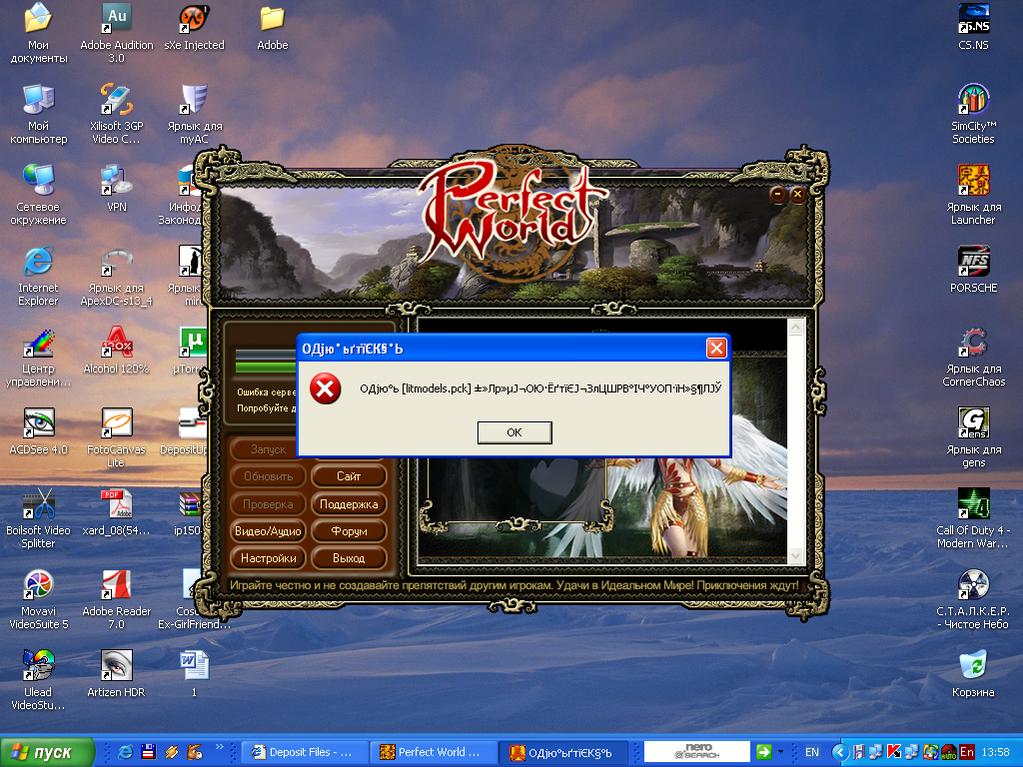Select Adobe Audition 3.0 desktop icon
1023x767 pixels.
click(x=116, y=33)
